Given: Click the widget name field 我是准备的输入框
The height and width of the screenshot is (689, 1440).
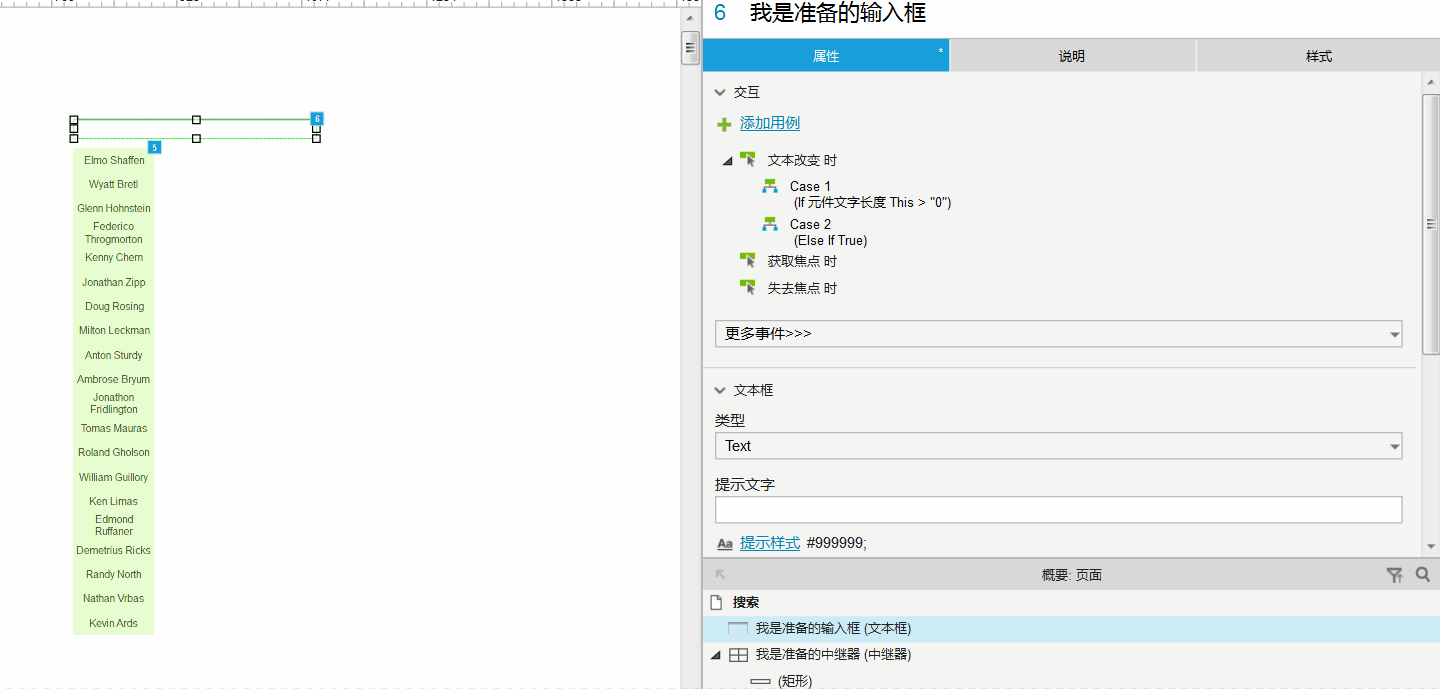Looking at the screenshot, I should (838, 13).
